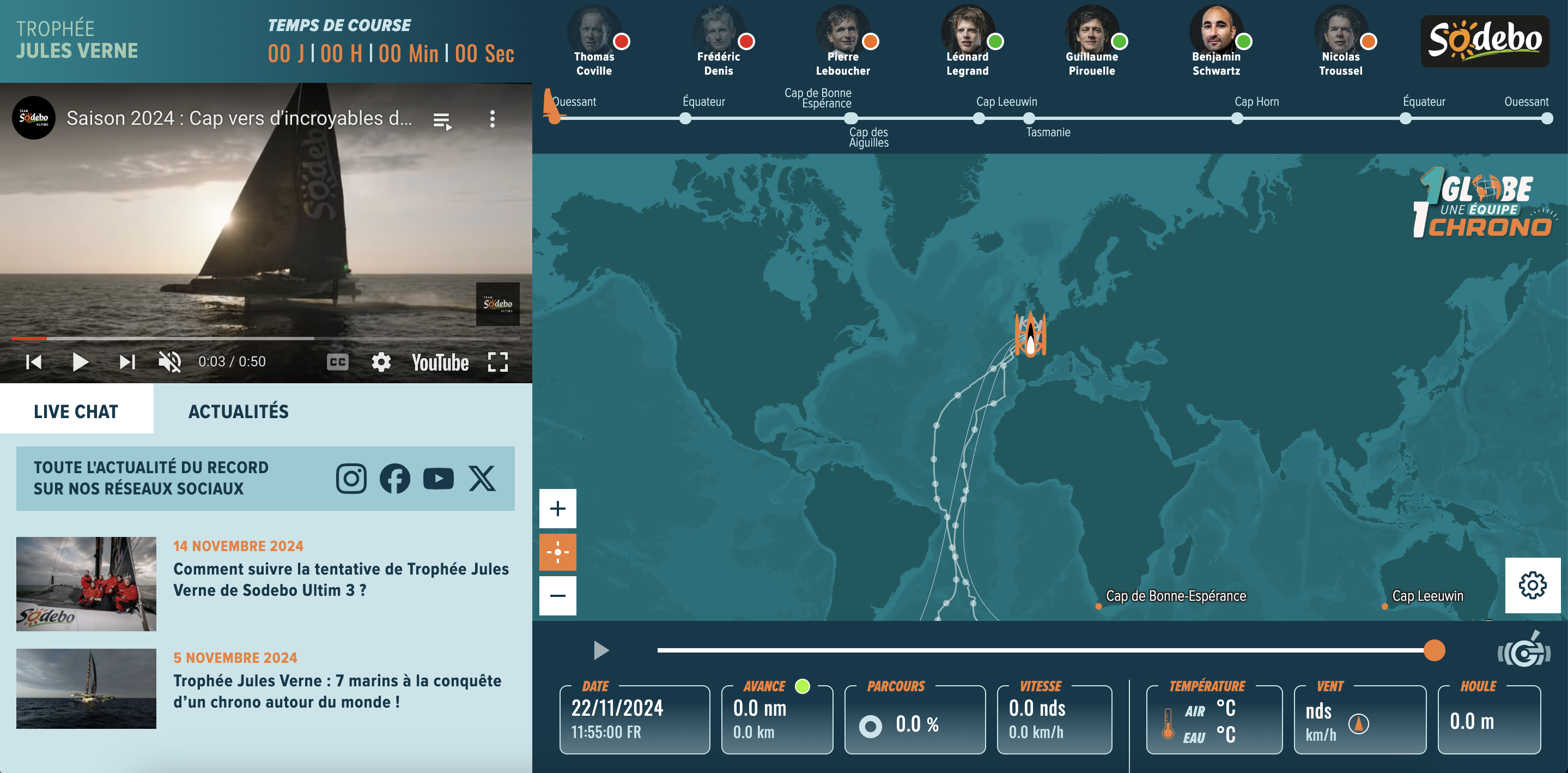The width and height of the screenshot is (1568, 773).
Task: Select crew member Frédéric Denis
Action: point(719,40)
